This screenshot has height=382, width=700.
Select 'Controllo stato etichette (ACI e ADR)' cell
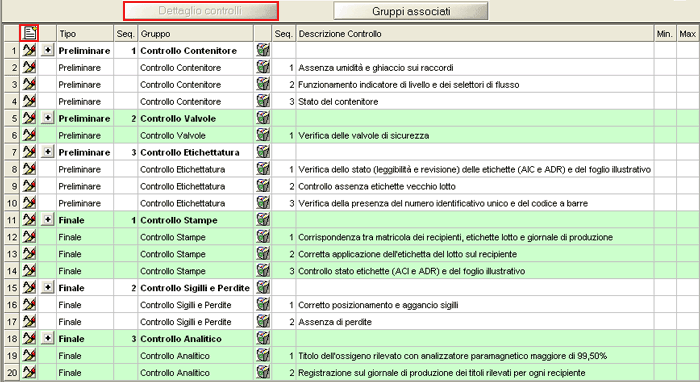coord(475,271)
